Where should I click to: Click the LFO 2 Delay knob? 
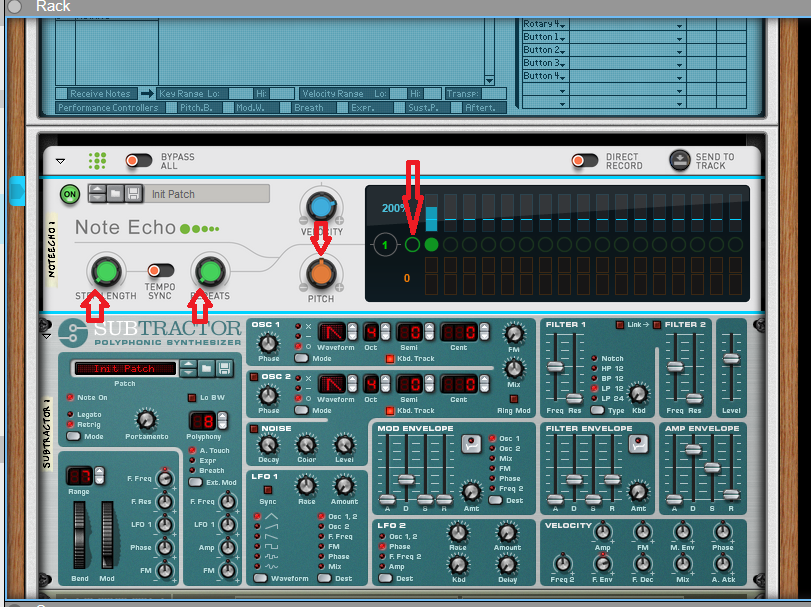[507, 564]
